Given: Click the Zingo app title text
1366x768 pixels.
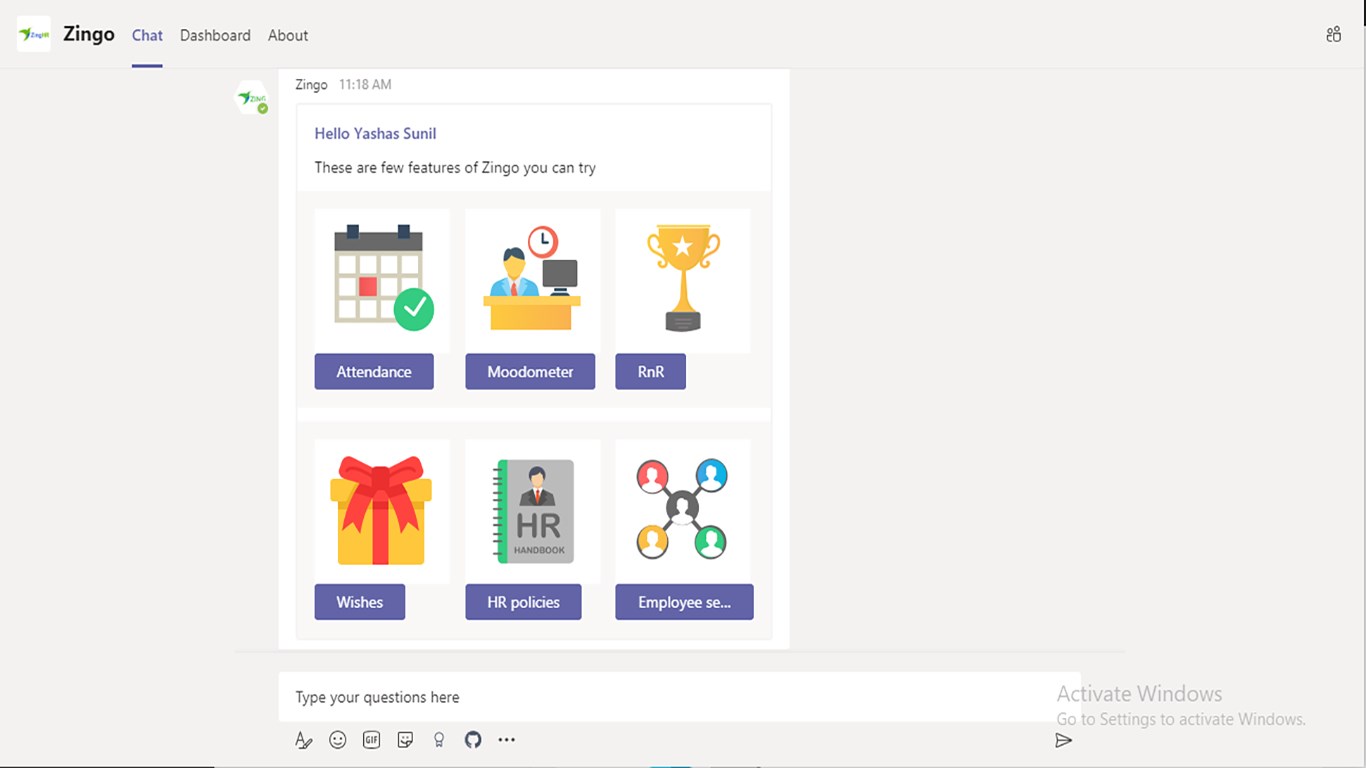Looking at the screenshot, I should 89,34.
